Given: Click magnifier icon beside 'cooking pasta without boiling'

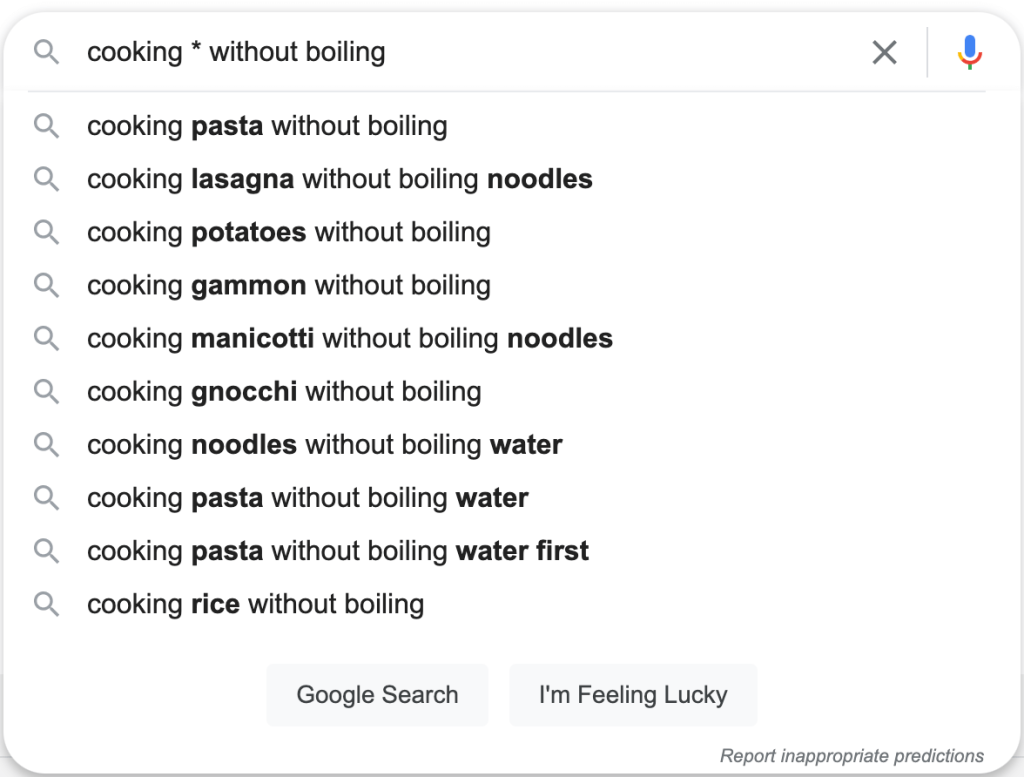Looking at the screenshot, I should pos(46,125).
